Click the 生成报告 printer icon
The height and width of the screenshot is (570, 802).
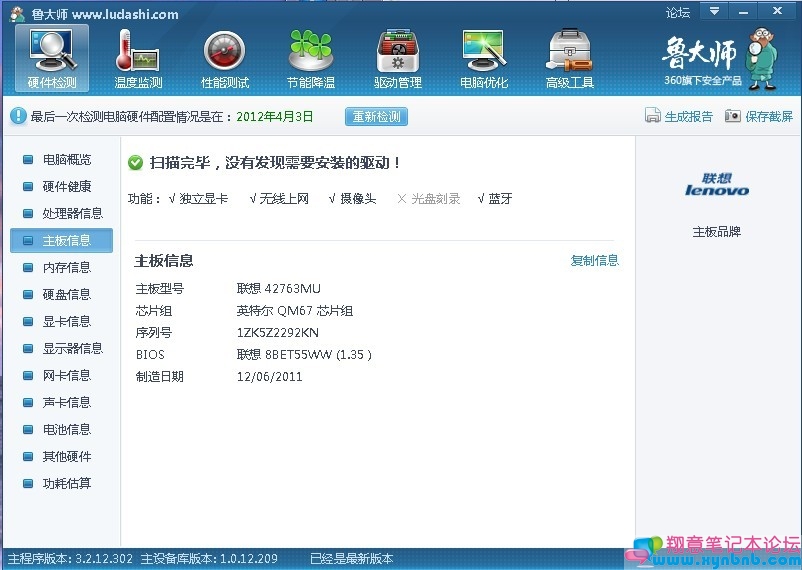coord(653,116)
